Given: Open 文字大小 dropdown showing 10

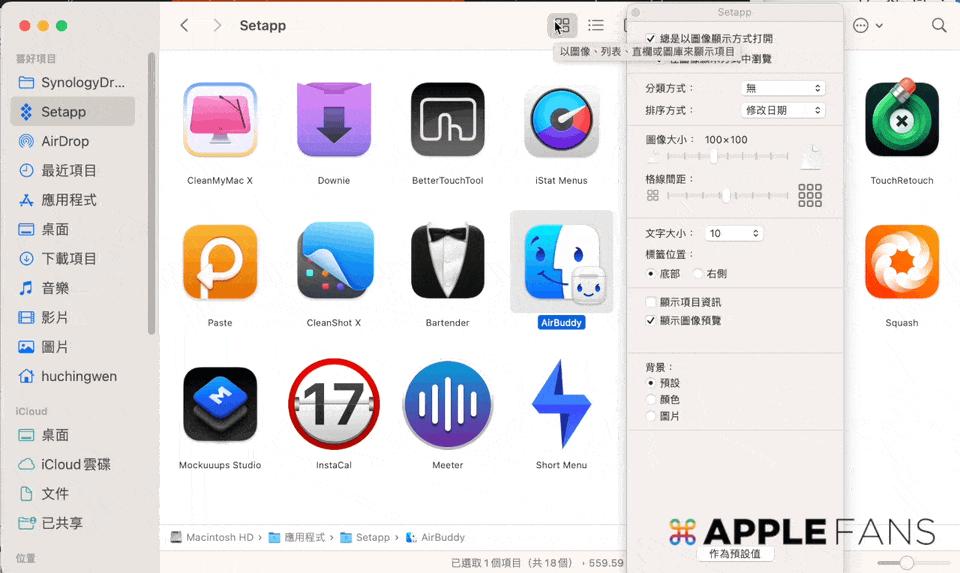Looking at the screenshot, I should click(x=733, y=233).
